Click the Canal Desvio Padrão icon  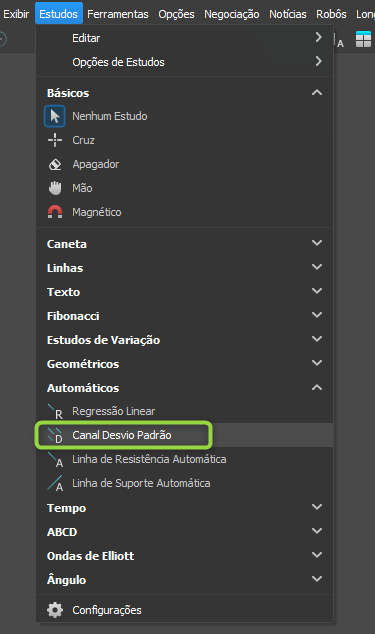tap(55, 435)
